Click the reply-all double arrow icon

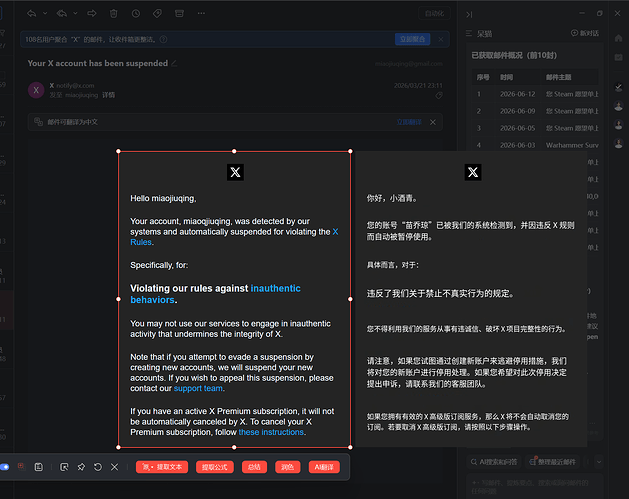click(62, 13)
